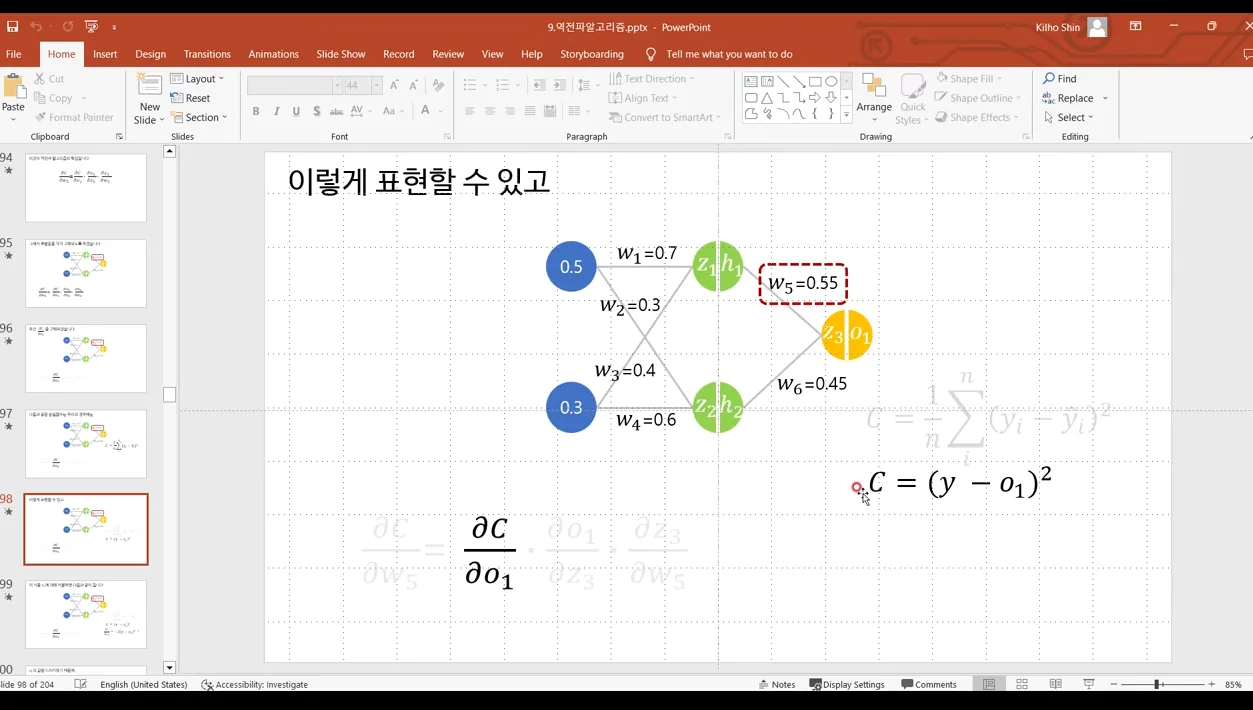
Task: Adjust the zoom slider handle
Action: pos(1157,684)
